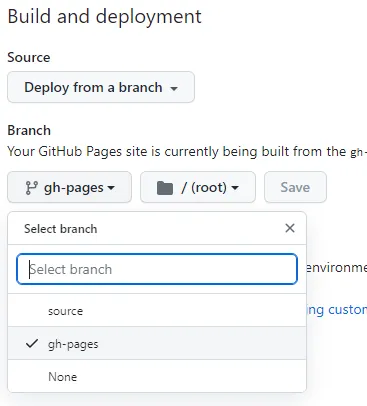The width and height of the screenshot is (367, 406).
Task: Click the Source label
Action: (29, 57)
